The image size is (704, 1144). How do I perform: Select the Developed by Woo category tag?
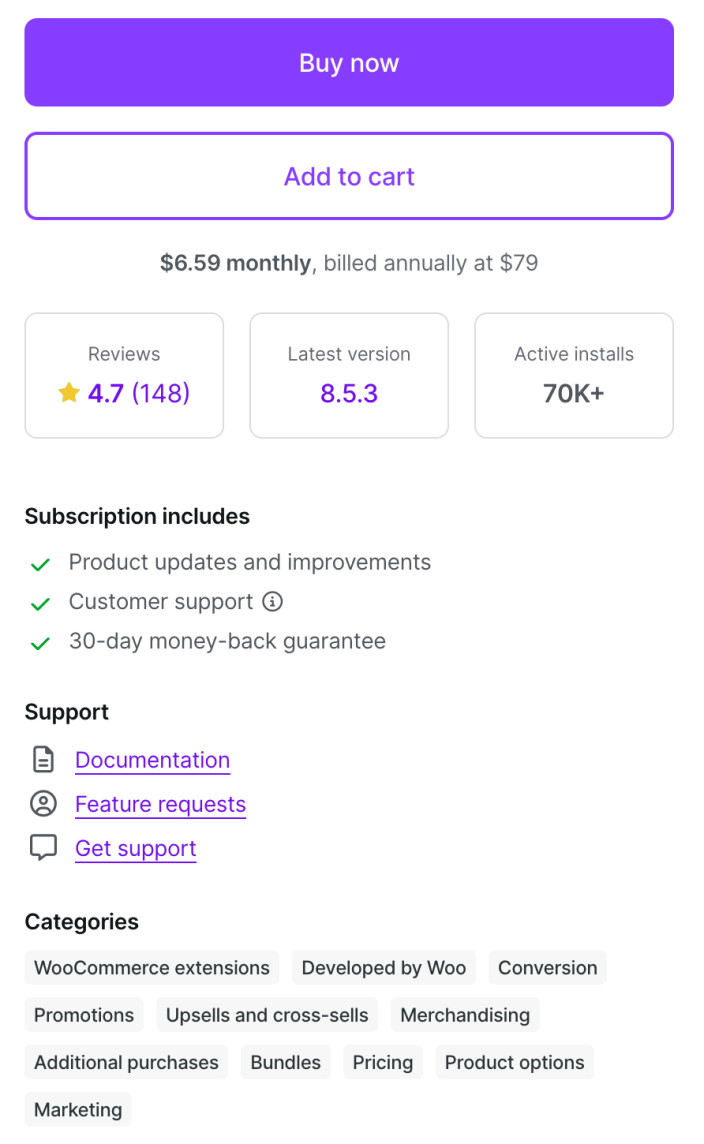[x=384, y=968]
